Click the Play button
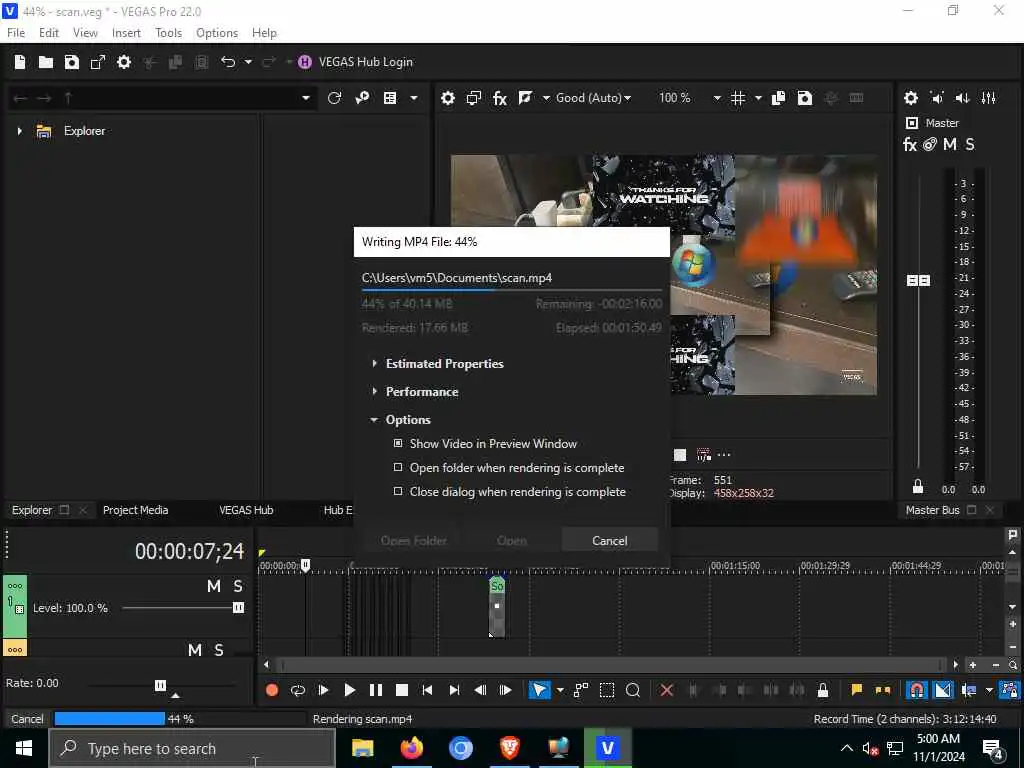The image size is (1024, 768). [349, 690]
